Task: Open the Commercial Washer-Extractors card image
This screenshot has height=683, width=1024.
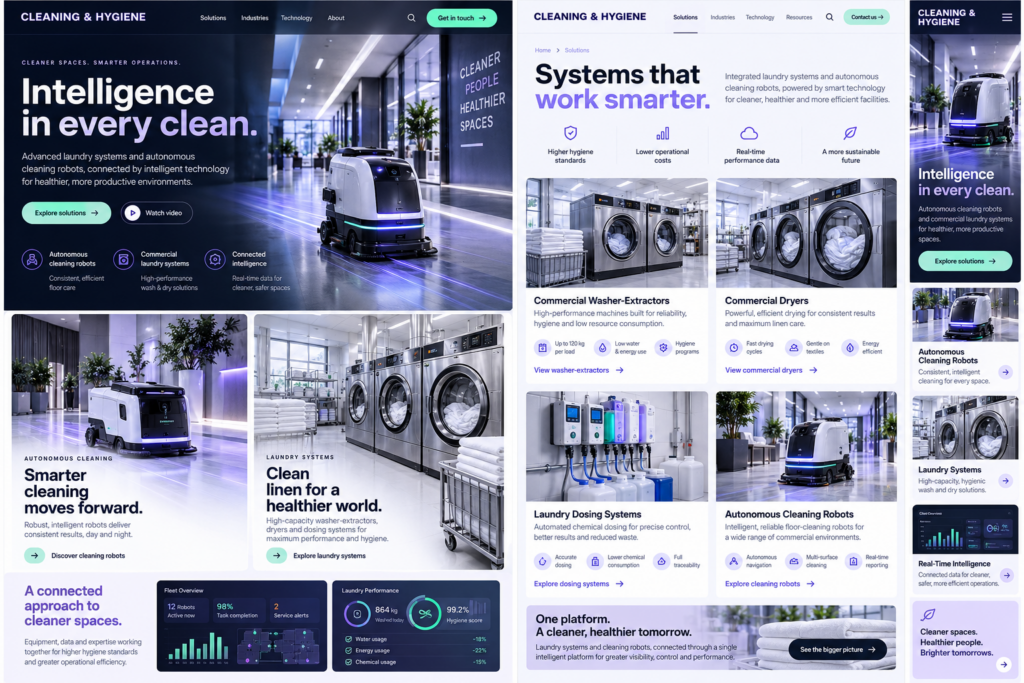Action: click(x=616, y=233)
